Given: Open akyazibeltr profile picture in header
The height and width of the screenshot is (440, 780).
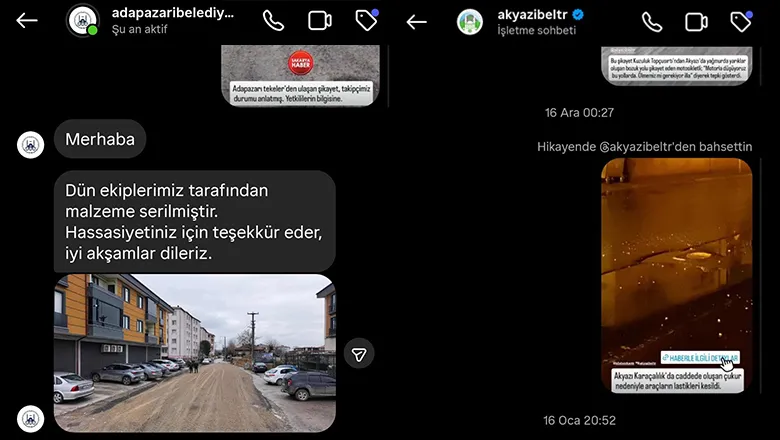Looking at the screenshot, I should click(x=470, y=22).
